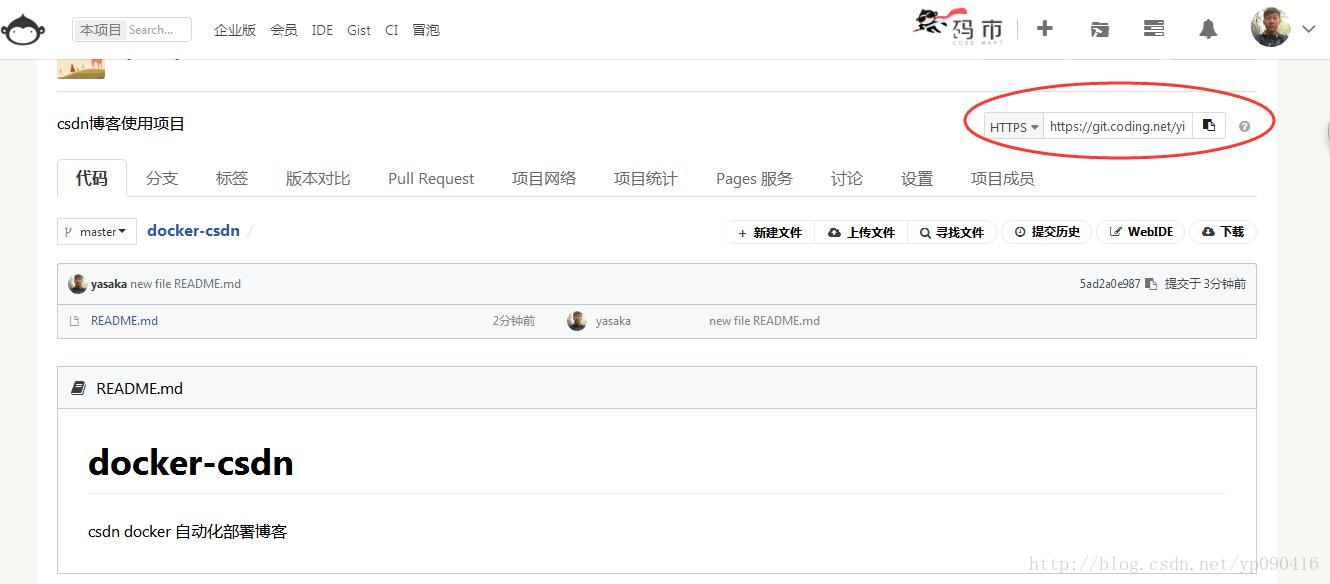Open 会员 in top navigation

click(284, 30)
